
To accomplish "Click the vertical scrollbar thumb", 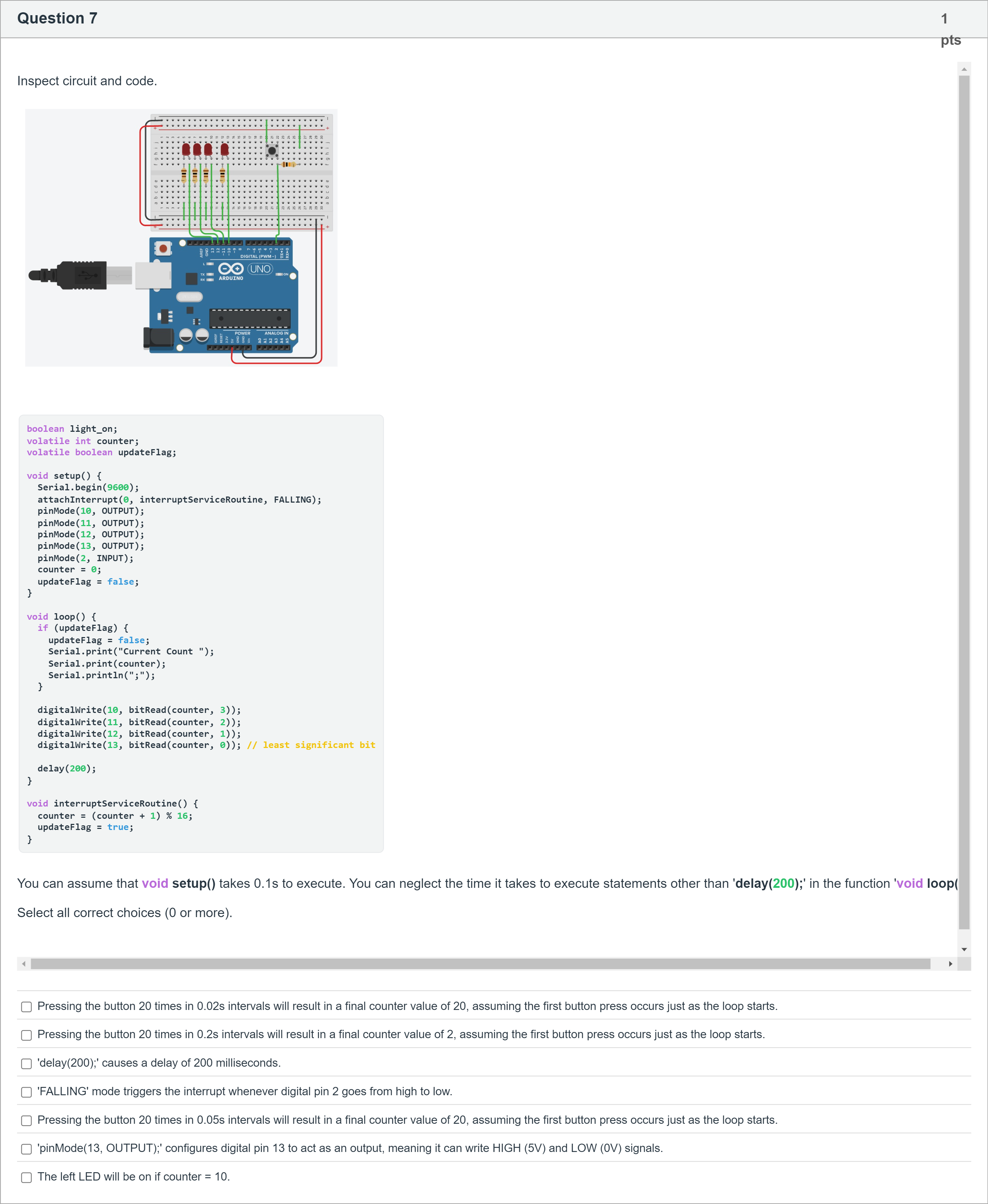I will [964, 502].
